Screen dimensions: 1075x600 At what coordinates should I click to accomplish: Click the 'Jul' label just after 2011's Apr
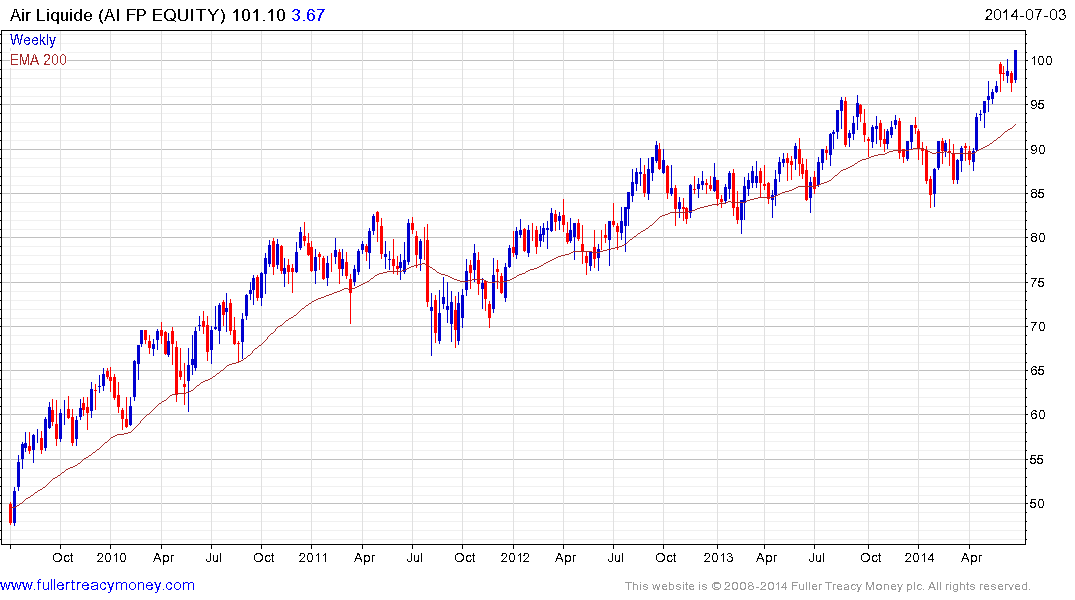coord(414,557)
